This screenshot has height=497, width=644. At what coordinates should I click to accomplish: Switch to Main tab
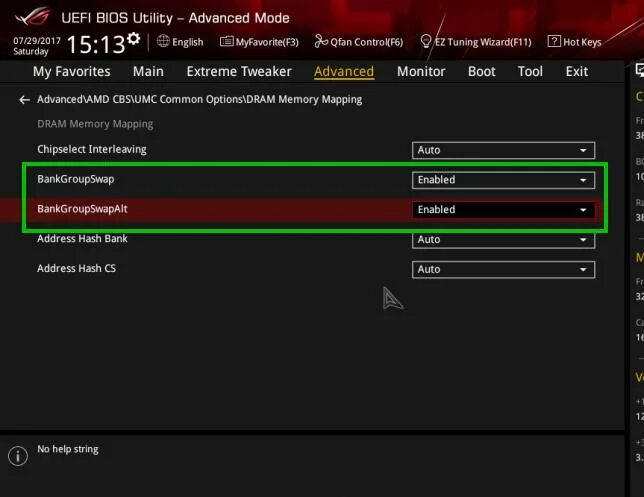pyautogui.click(x=148, y=71)
